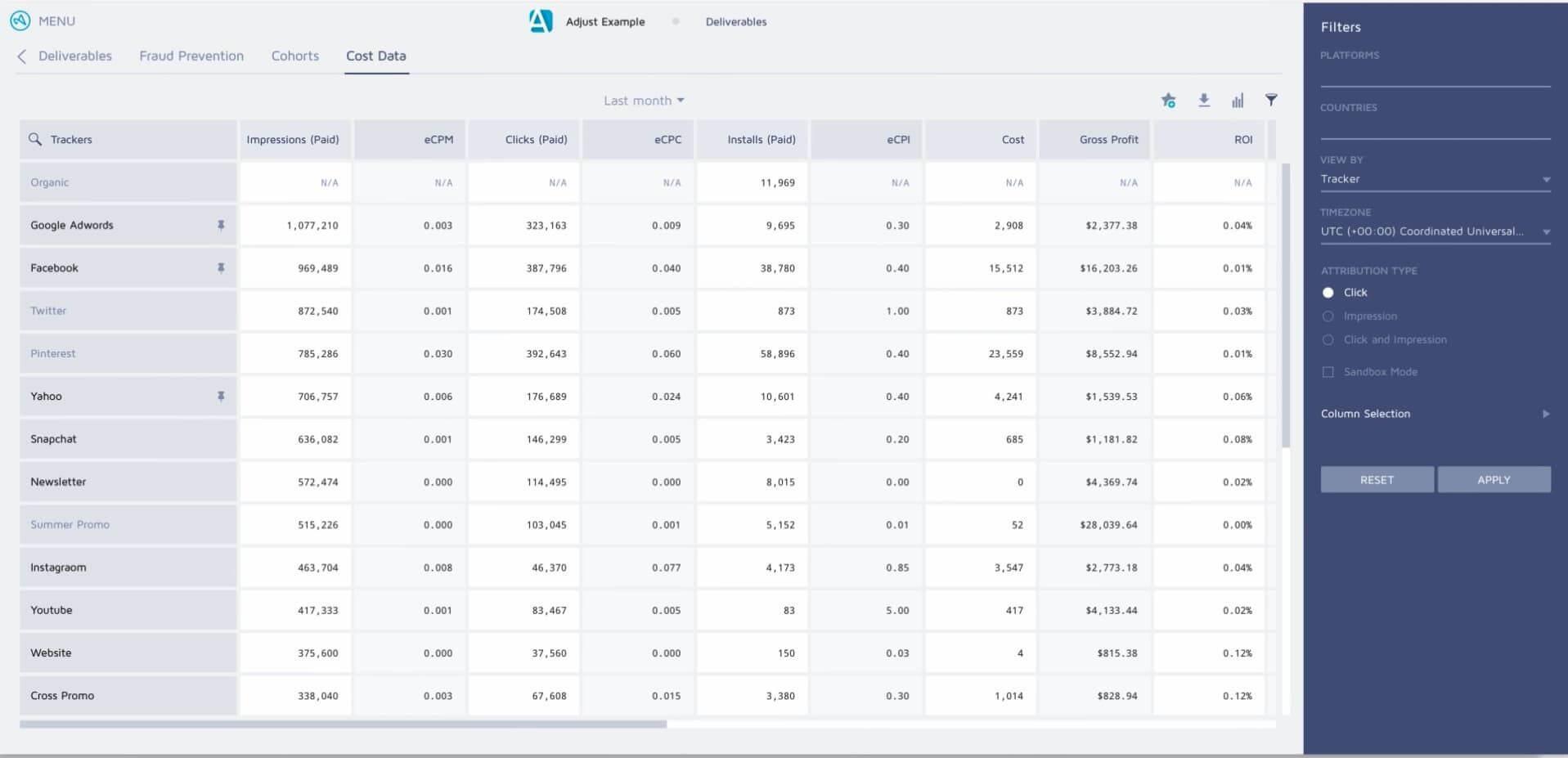The height and width of the screenshot is (758, 1568).
Task: Select the Twitter tracker row
Action: pos(128,311)
